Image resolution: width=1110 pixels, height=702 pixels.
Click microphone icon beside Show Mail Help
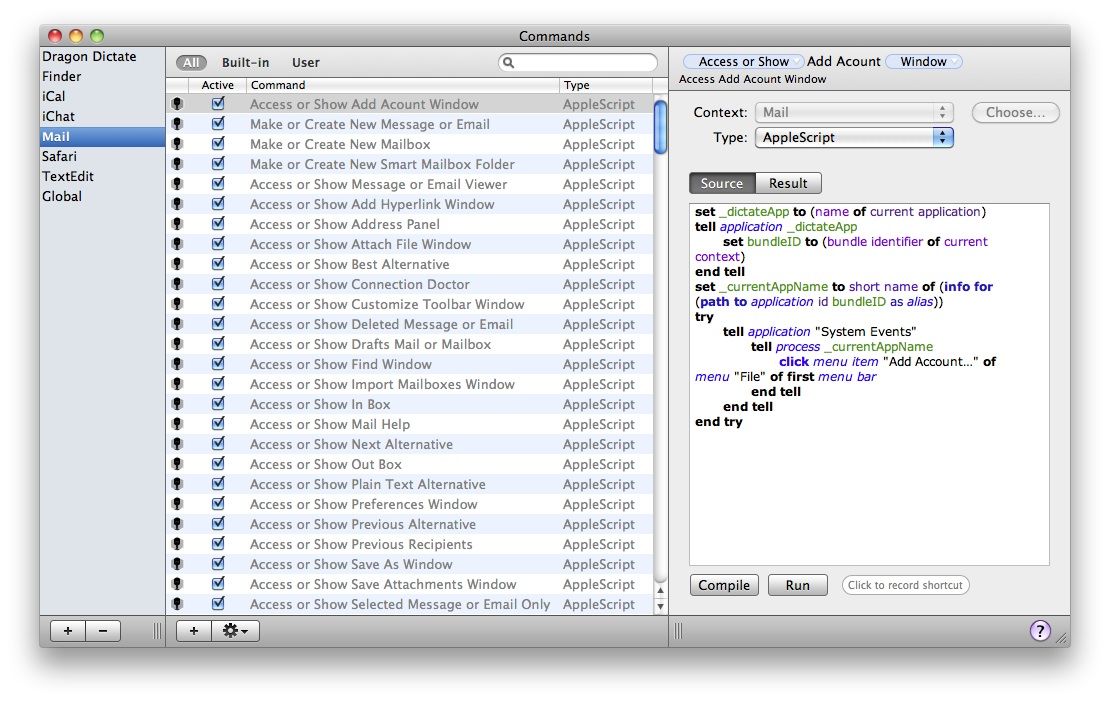click(177, 424)
